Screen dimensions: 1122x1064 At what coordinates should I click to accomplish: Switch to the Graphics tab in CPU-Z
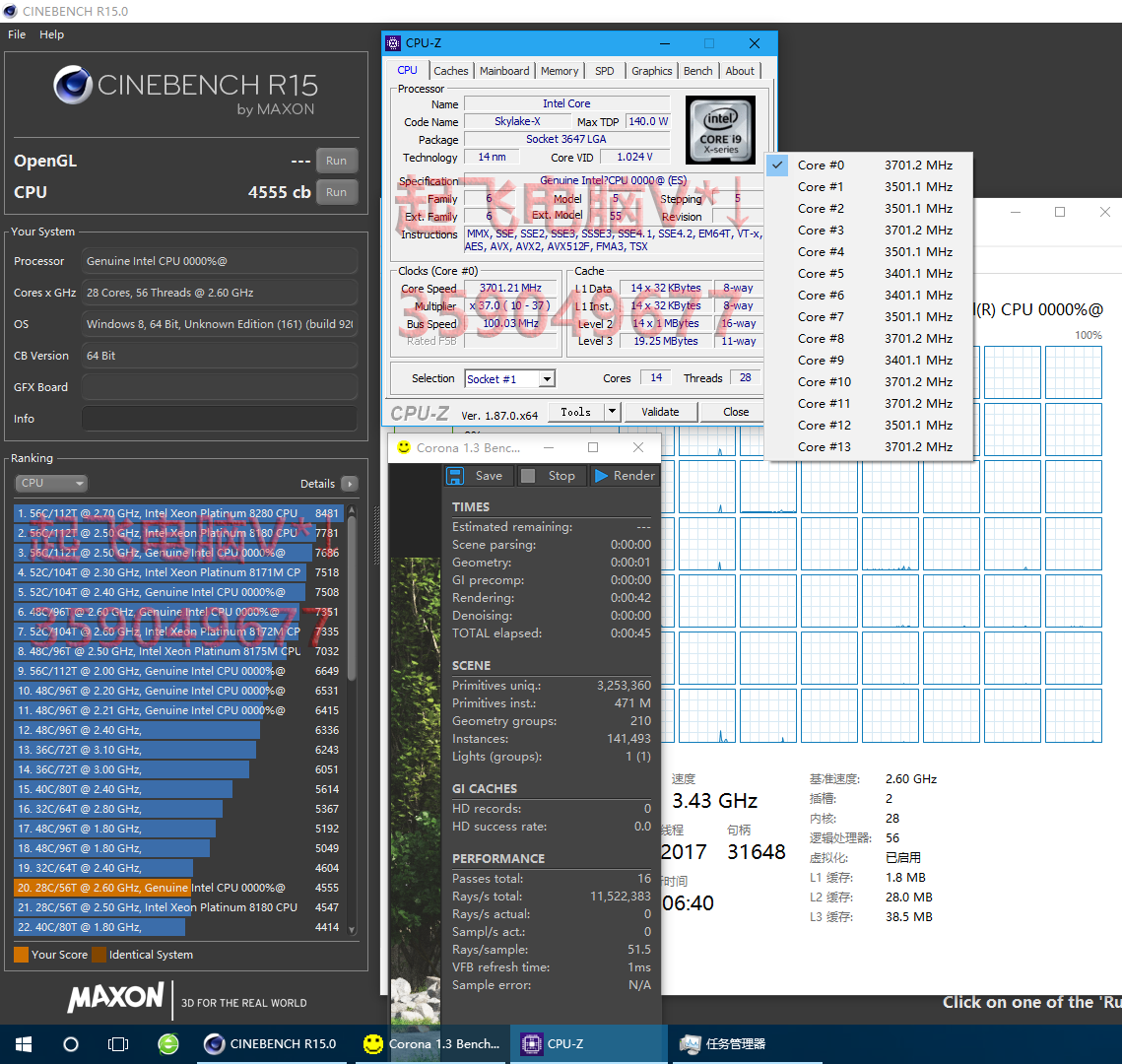point(652,71)
